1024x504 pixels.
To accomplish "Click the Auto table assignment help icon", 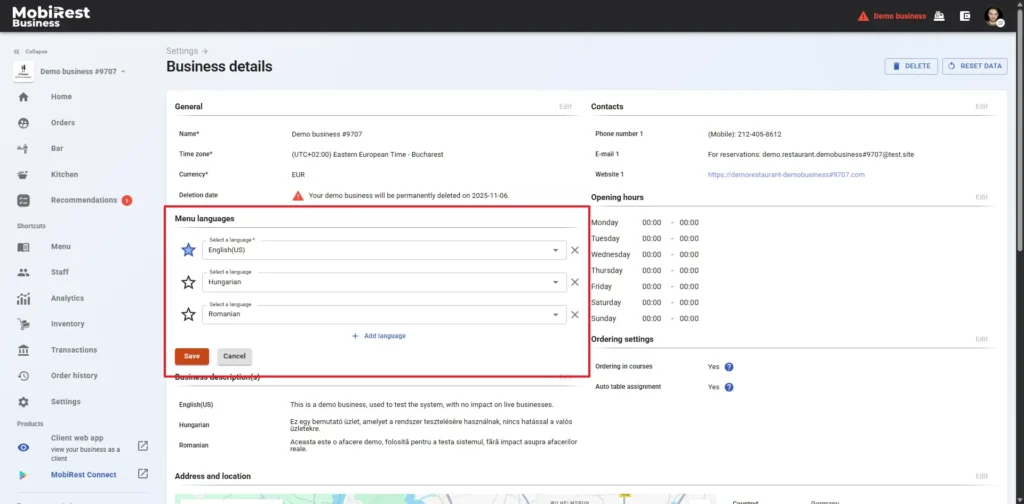I will point(729,387).
